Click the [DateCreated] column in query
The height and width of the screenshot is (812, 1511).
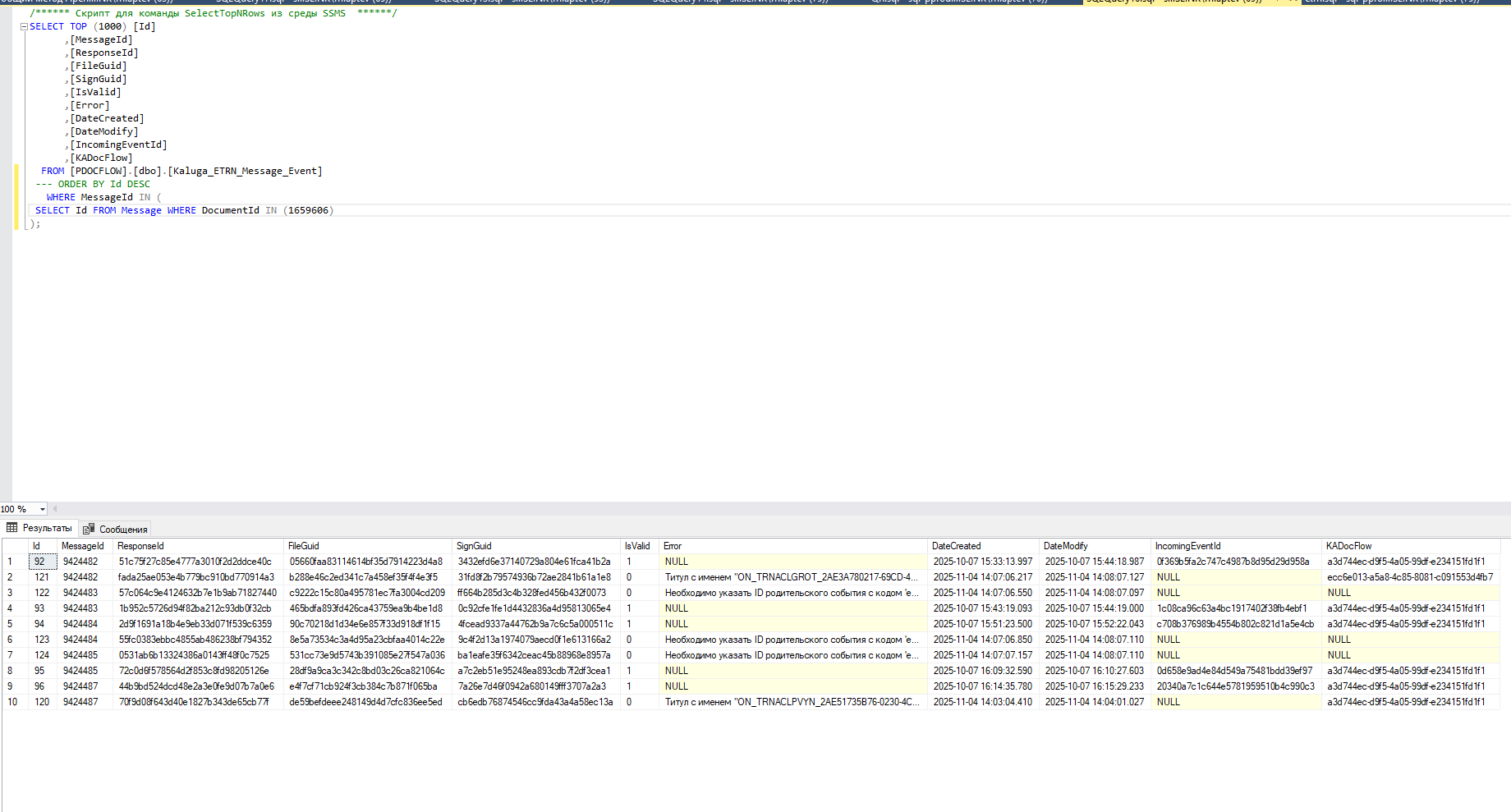107,118
